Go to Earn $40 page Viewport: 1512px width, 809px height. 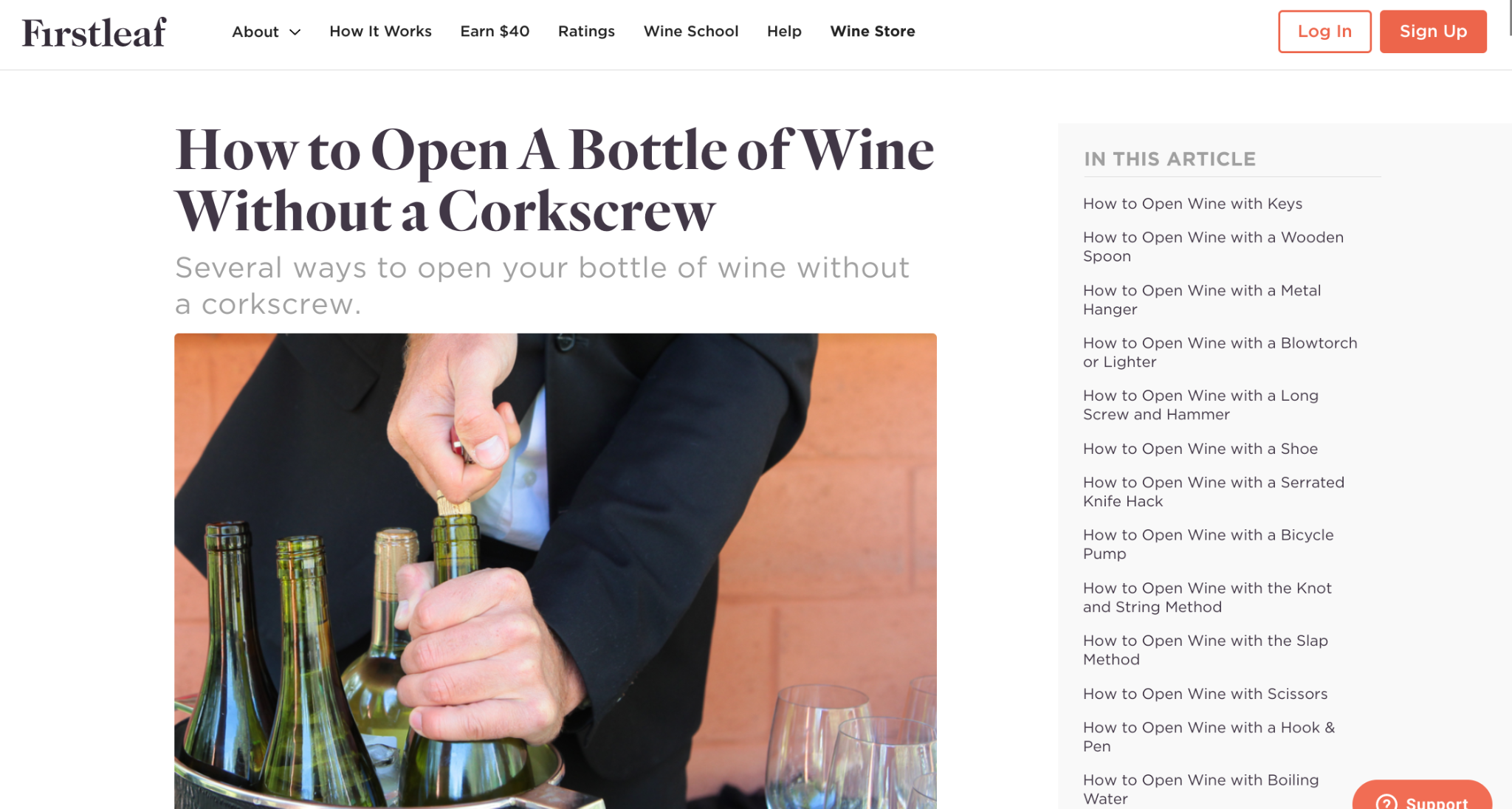click(495, 31)
